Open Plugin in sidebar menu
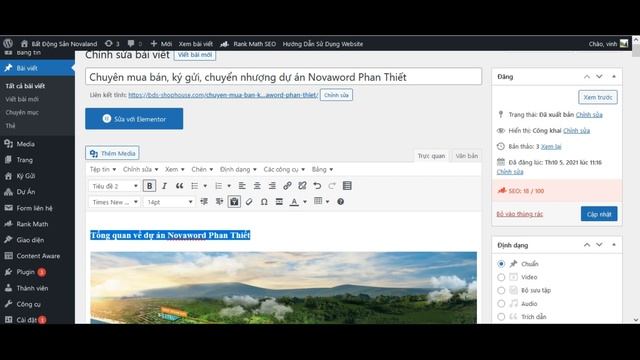Screen dimensions: 640x360 pos(25,272)
